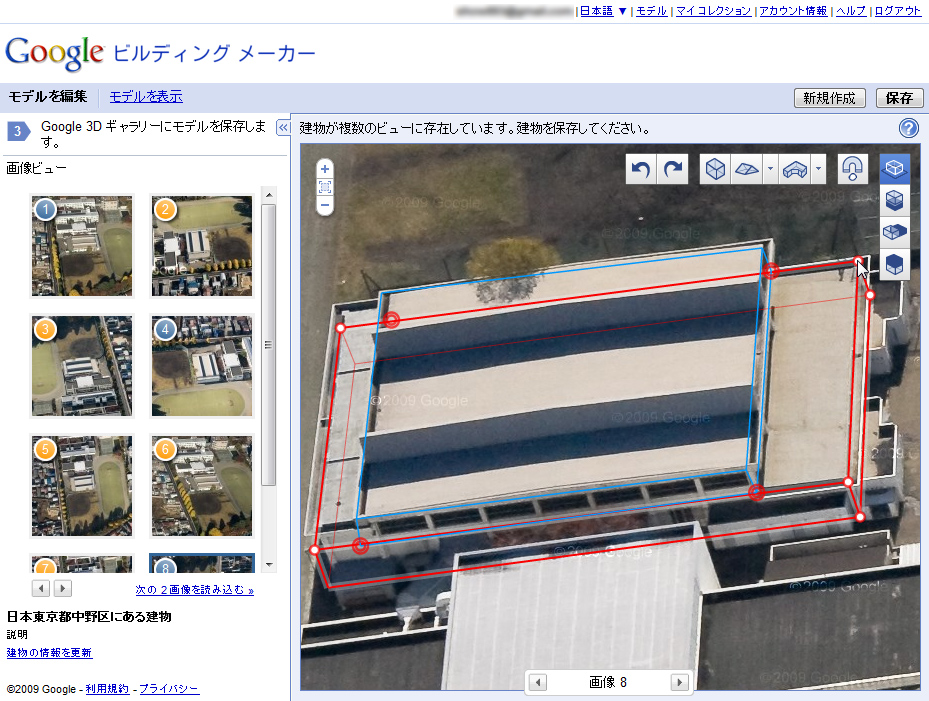The width and height of the screenshot is (929, 701).
Task: Enable the stacked blocks display mode
Action: coord(894,199)
